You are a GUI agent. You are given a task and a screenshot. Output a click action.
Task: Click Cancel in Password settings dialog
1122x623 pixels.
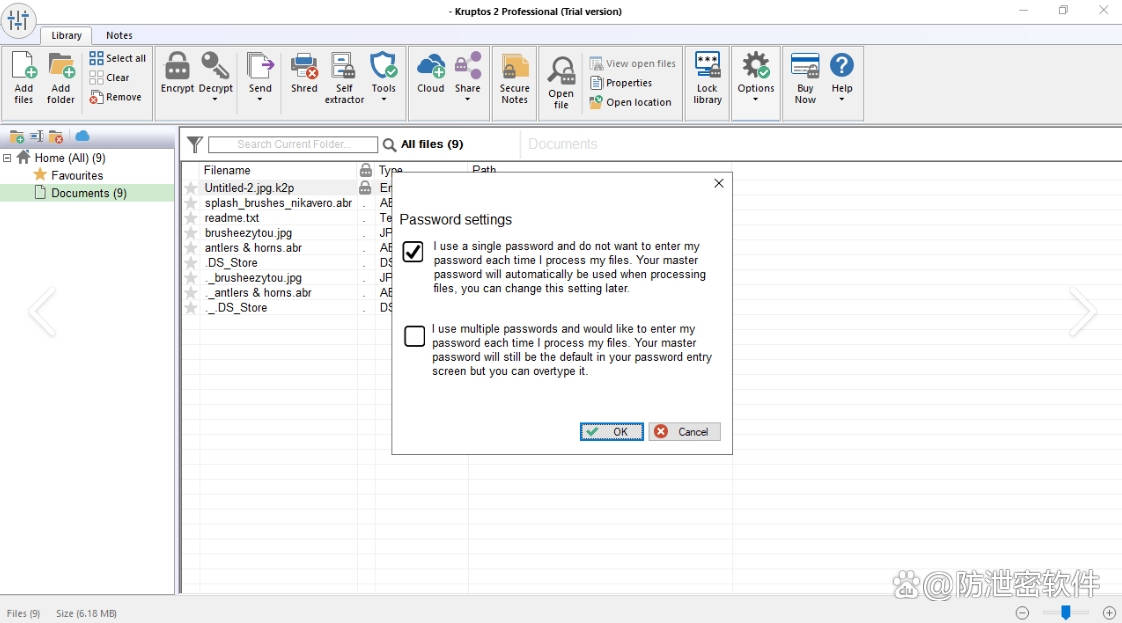(x=685, y=431)
